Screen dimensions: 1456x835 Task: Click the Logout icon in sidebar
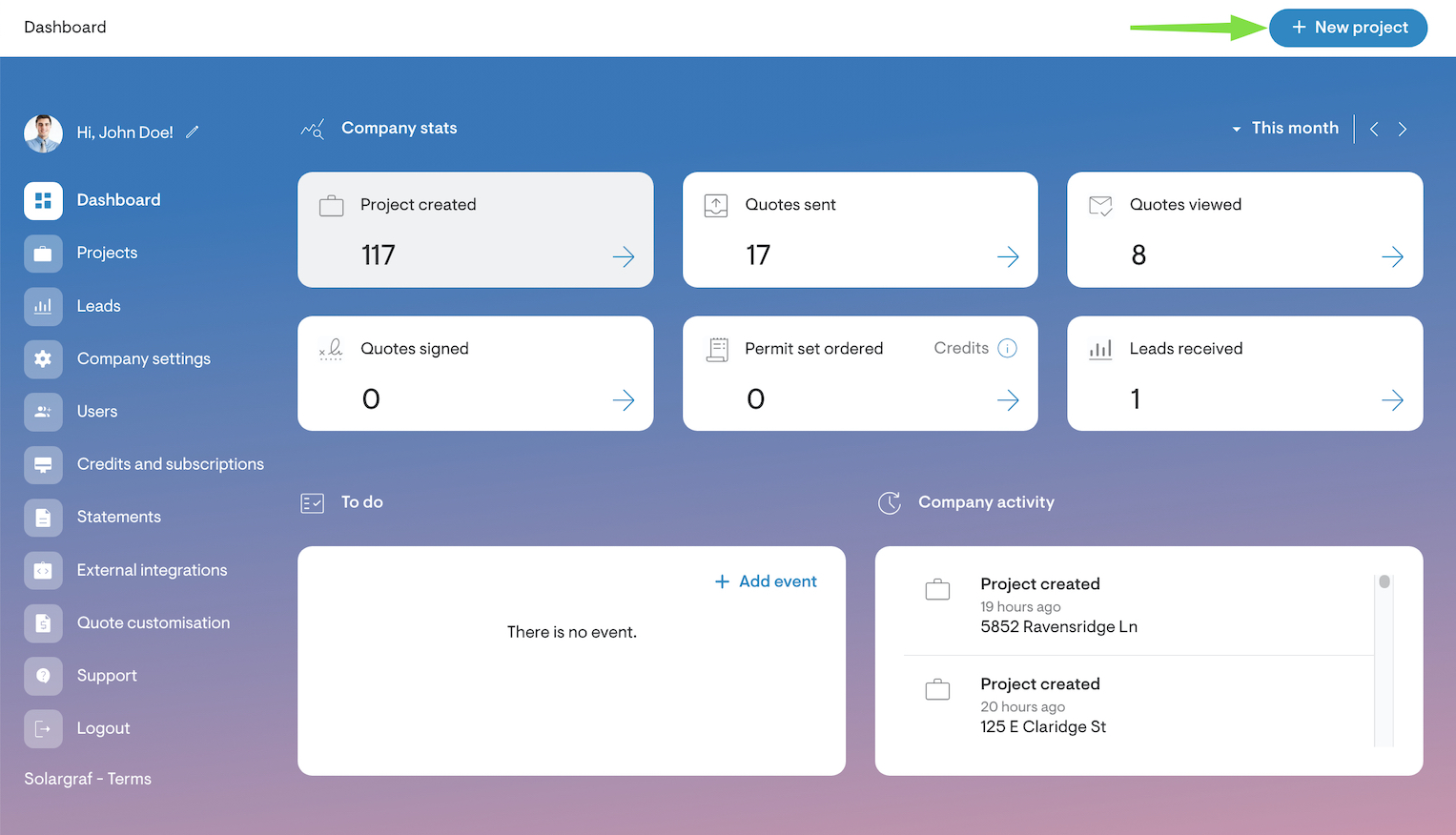[43, 729]
